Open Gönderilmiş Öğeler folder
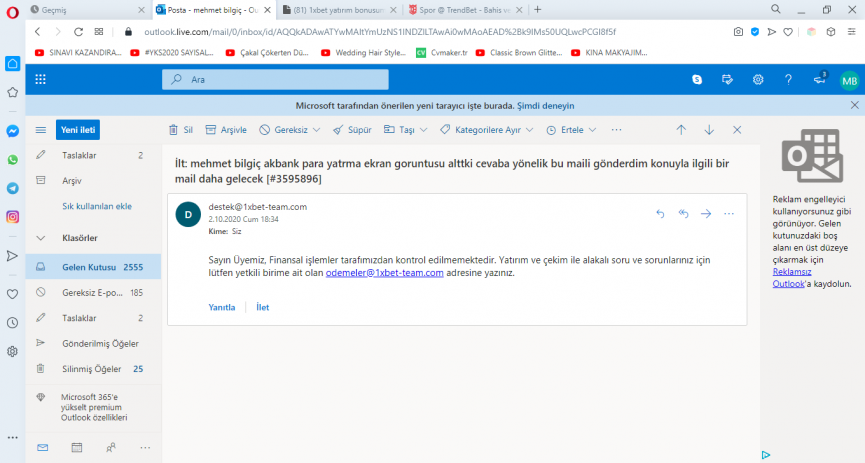The height and width of the screenshot is (463, 865). 93,343
